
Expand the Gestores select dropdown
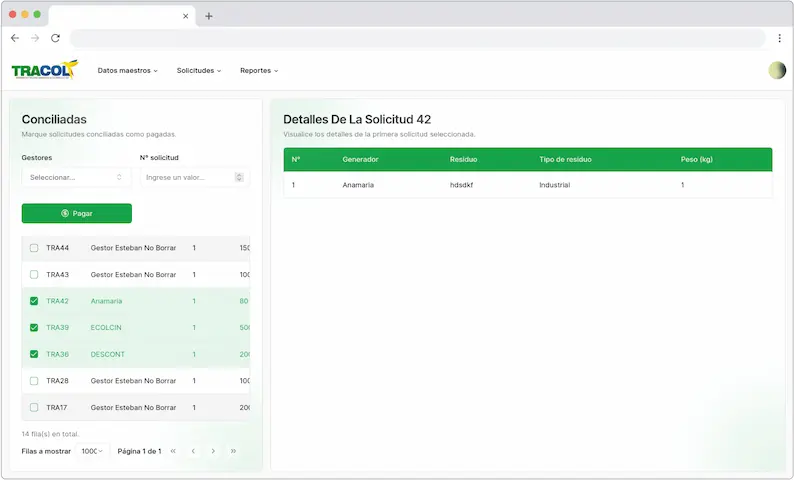76,177
